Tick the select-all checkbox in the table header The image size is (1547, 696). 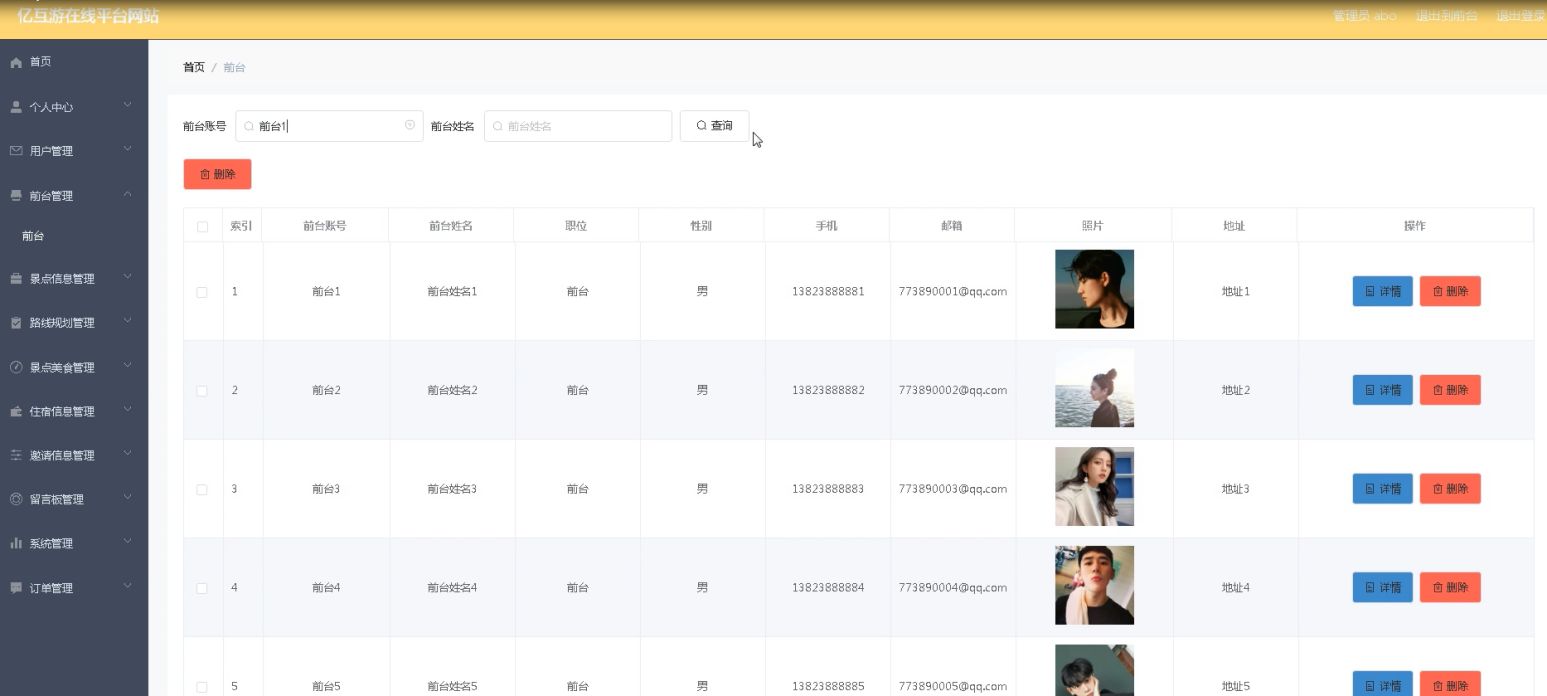(x=202, y=227)
